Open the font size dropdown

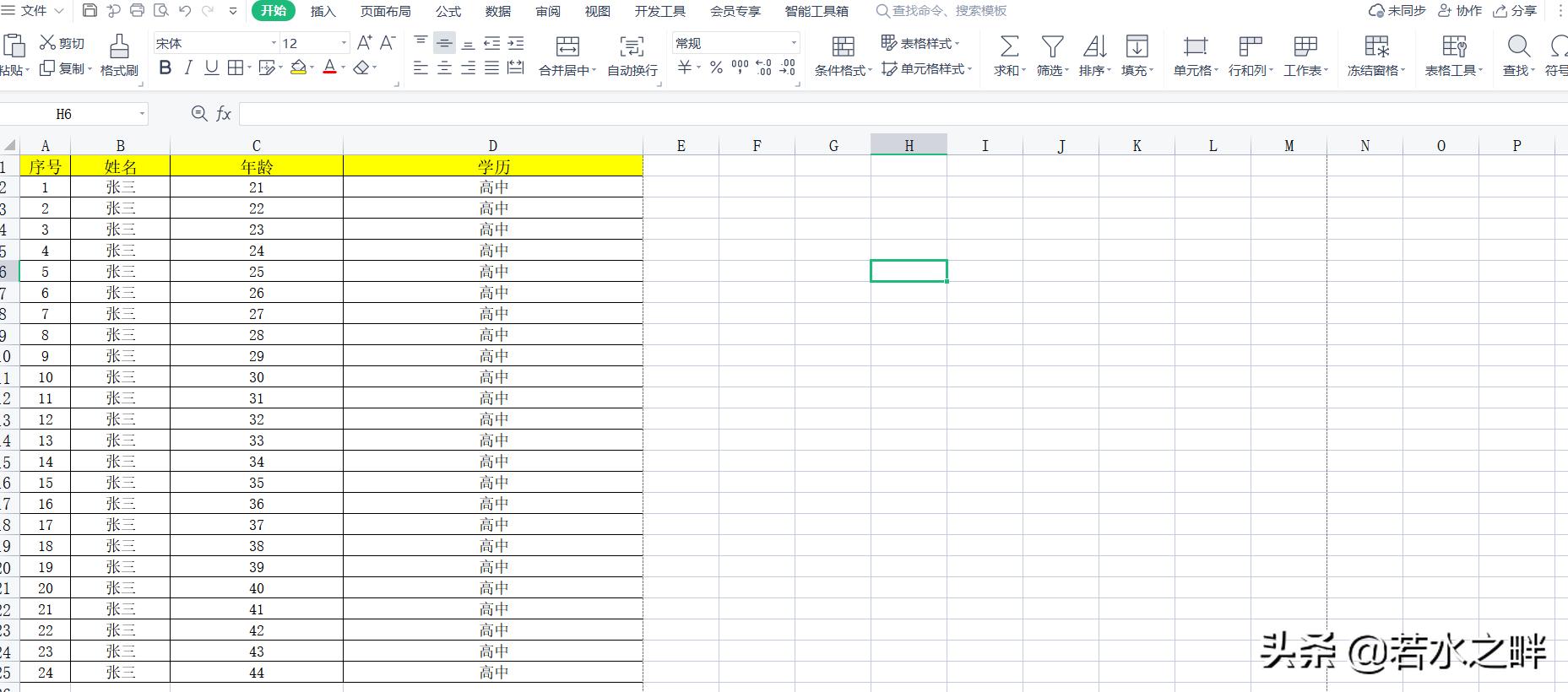pos(344,43)
